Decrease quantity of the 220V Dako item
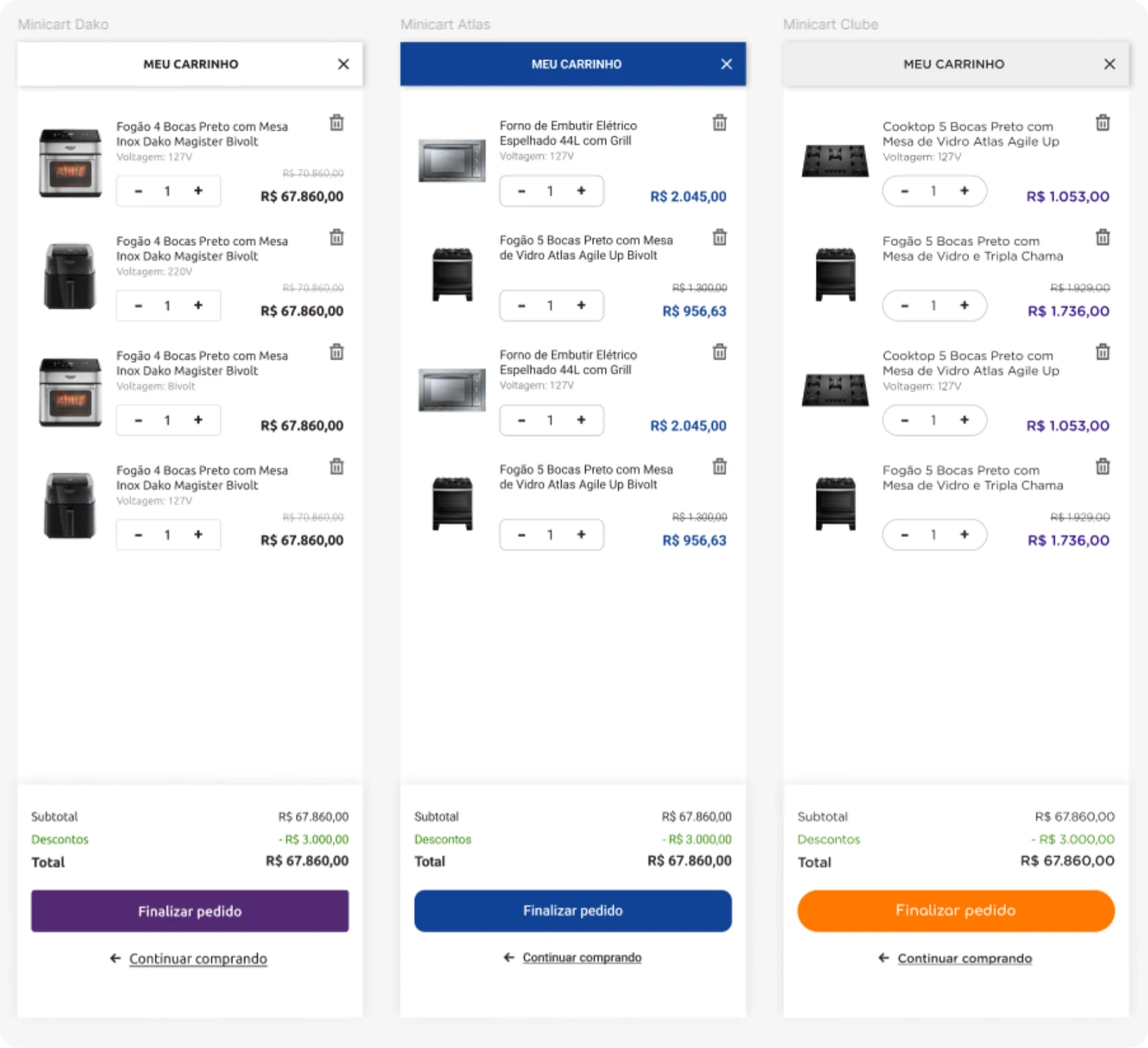Screen dimensions: 1148x1048 pyautogui.click(x=138, y=305)
